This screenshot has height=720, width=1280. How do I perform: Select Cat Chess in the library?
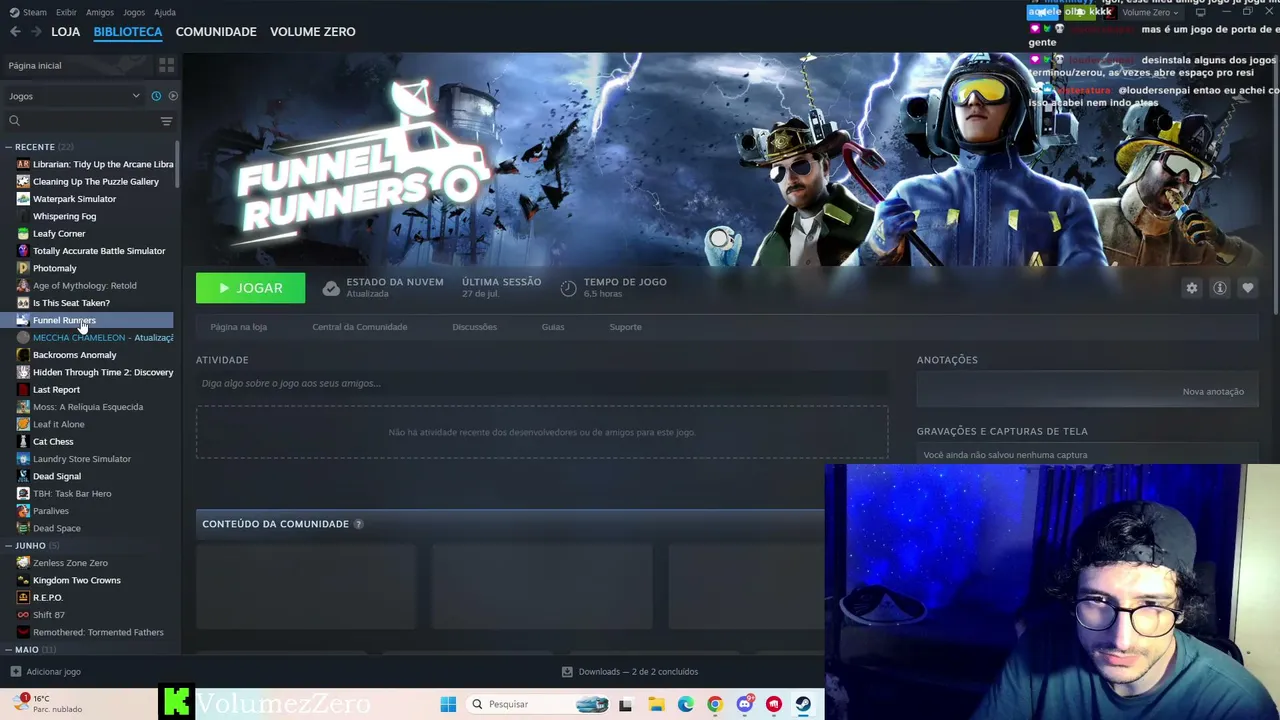[x=53, y=442]
